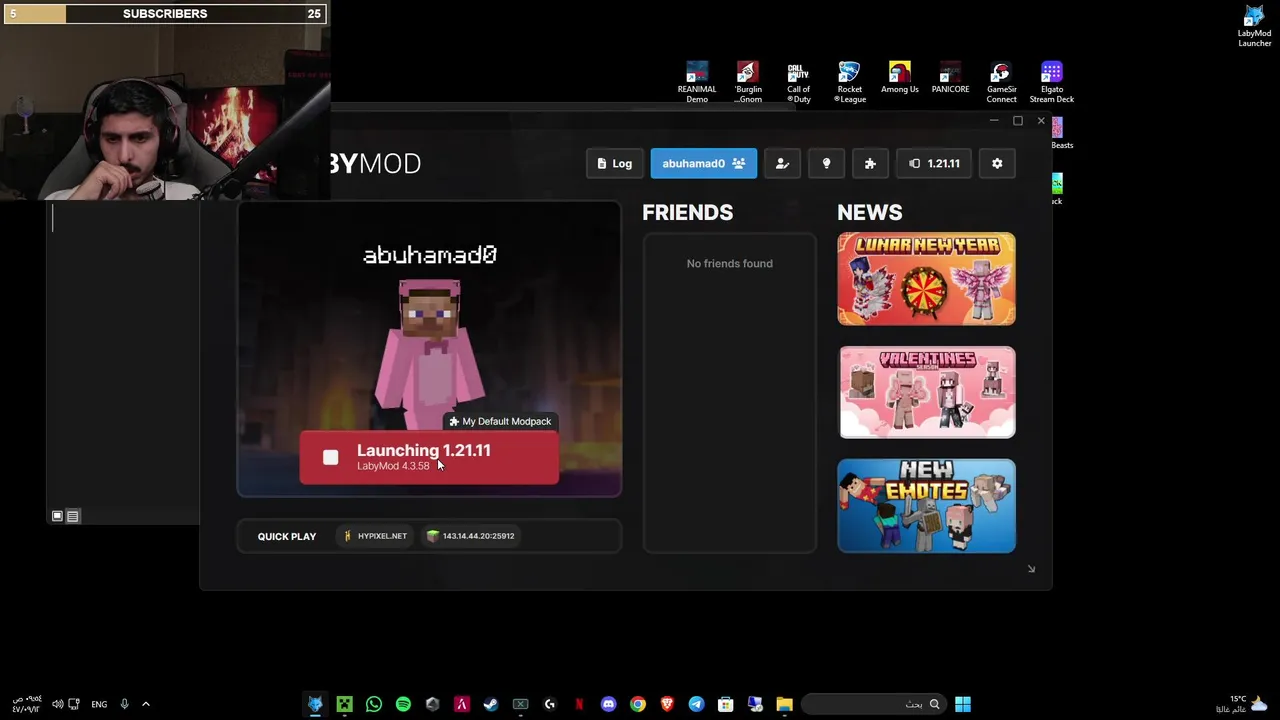This screenshot has height=720, width=1280.
Task: Open Burglin Gnomes desktop shortcut
Action: [x=748, y=82]
